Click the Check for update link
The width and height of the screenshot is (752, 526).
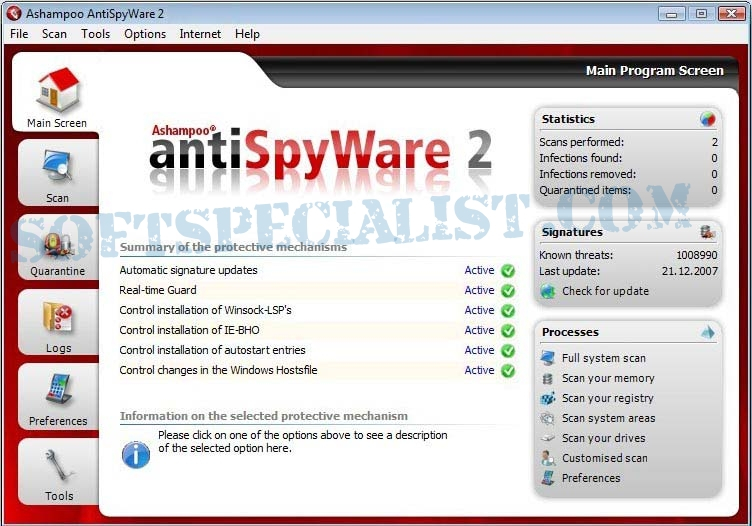click(604, 291)
